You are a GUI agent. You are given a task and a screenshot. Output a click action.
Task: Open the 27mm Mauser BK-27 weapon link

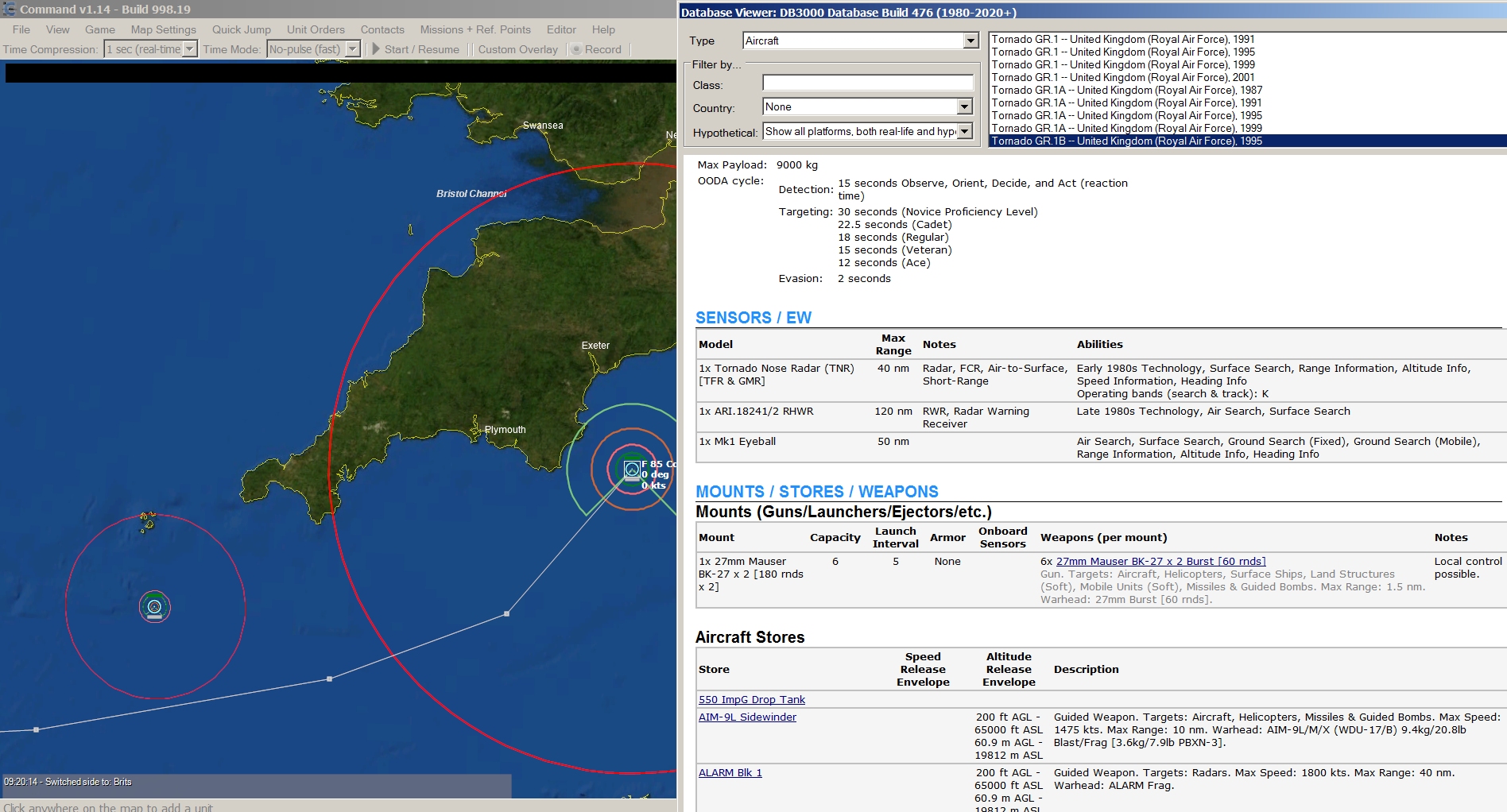(x=1160, y=562)
